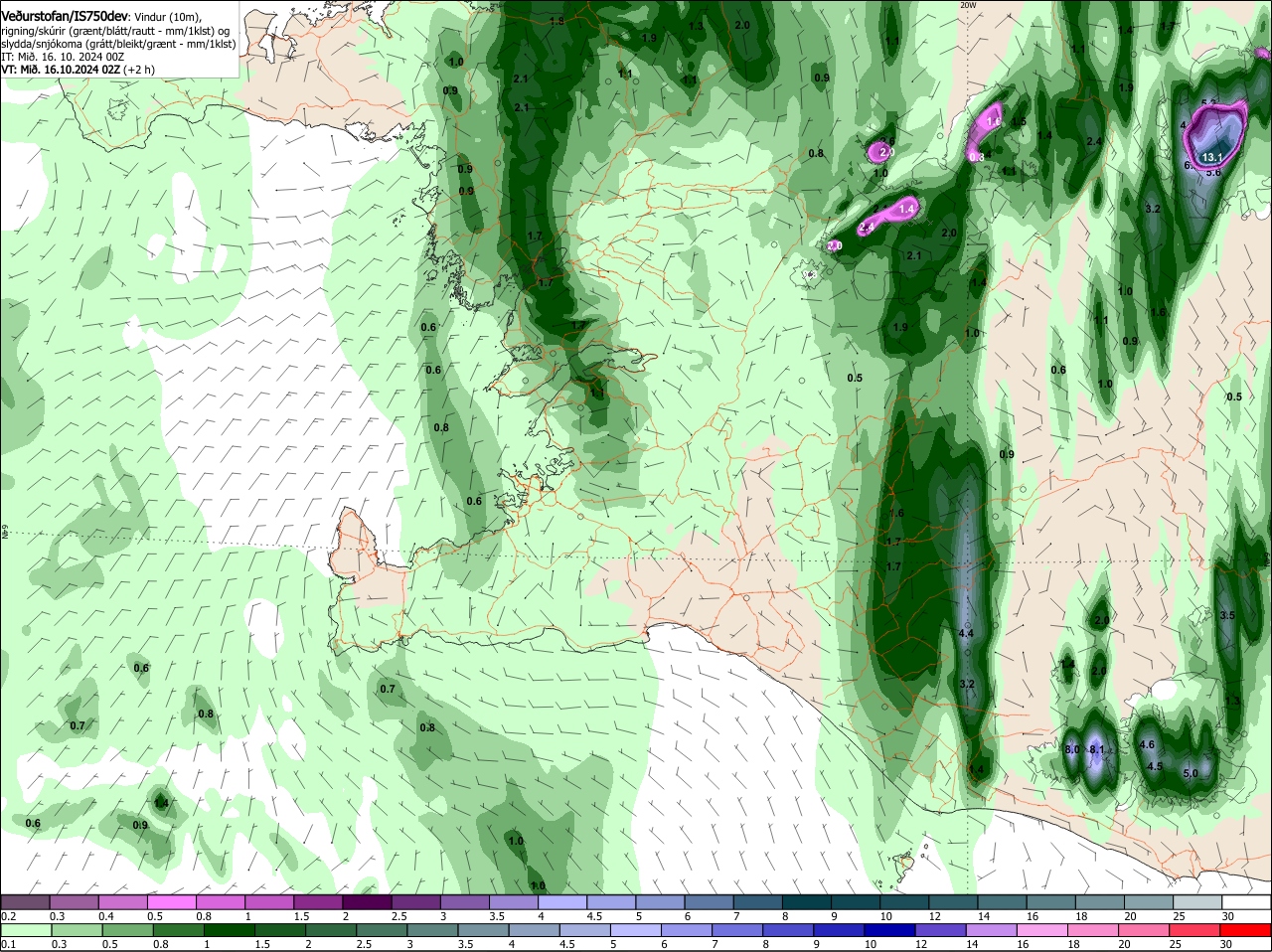Pick the bright pink snow-scale swatch at 0.5
Screen dimensions: 1272x952
click(x=173, y=901)
